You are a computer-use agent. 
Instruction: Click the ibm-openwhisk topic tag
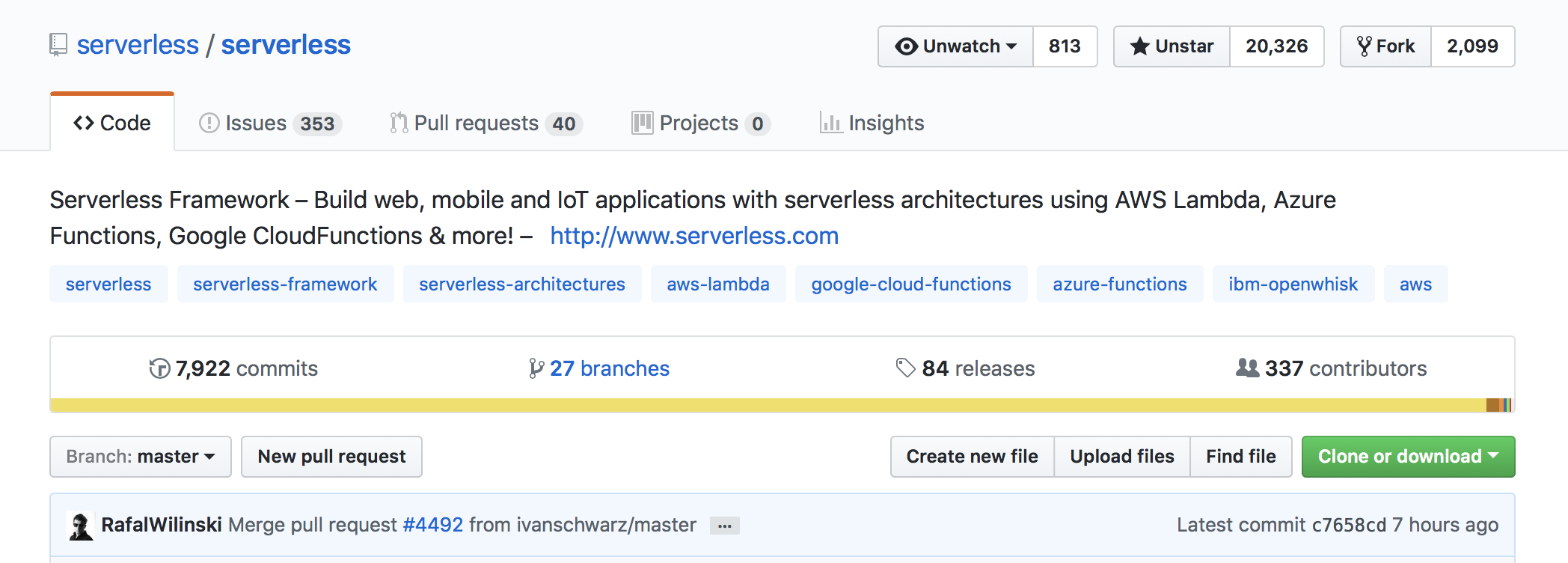[x=1293, y=284]
